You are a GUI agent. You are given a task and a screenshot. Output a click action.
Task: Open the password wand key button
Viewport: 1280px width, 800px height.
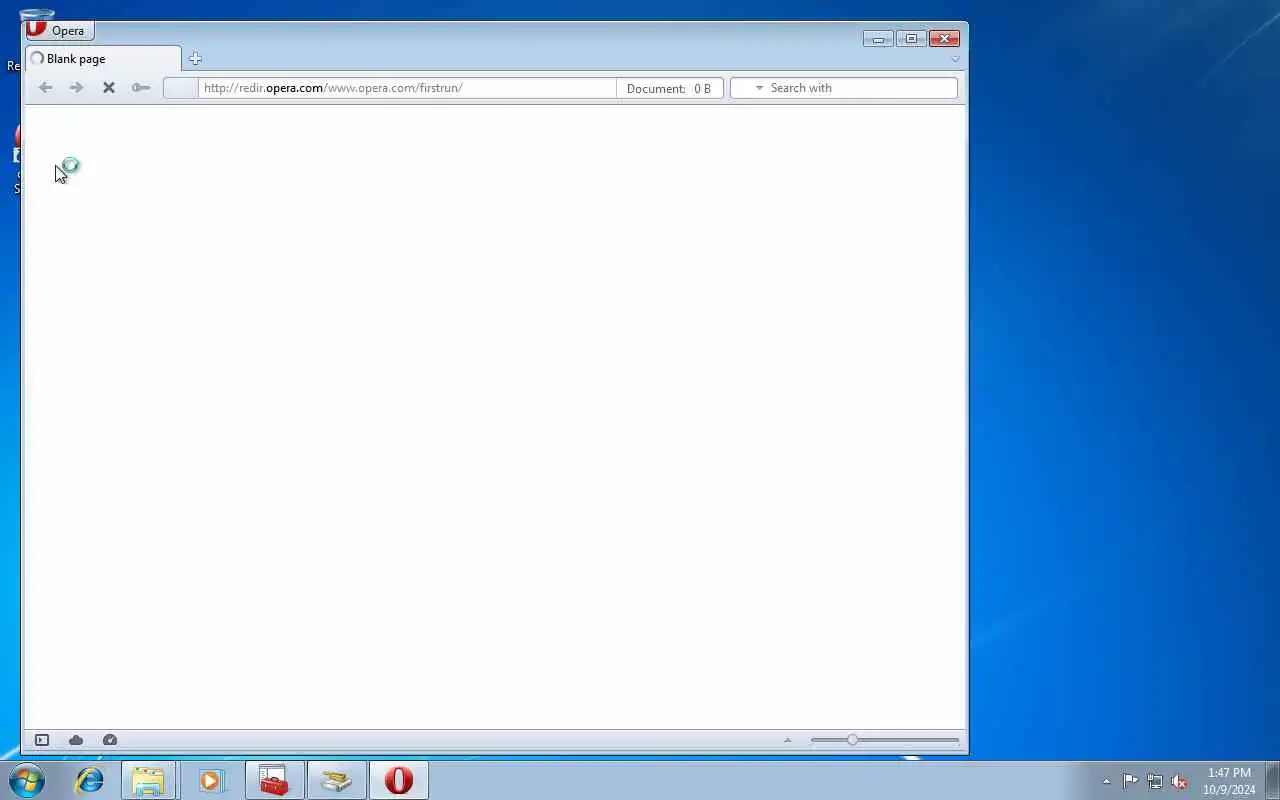pos(141,88)
